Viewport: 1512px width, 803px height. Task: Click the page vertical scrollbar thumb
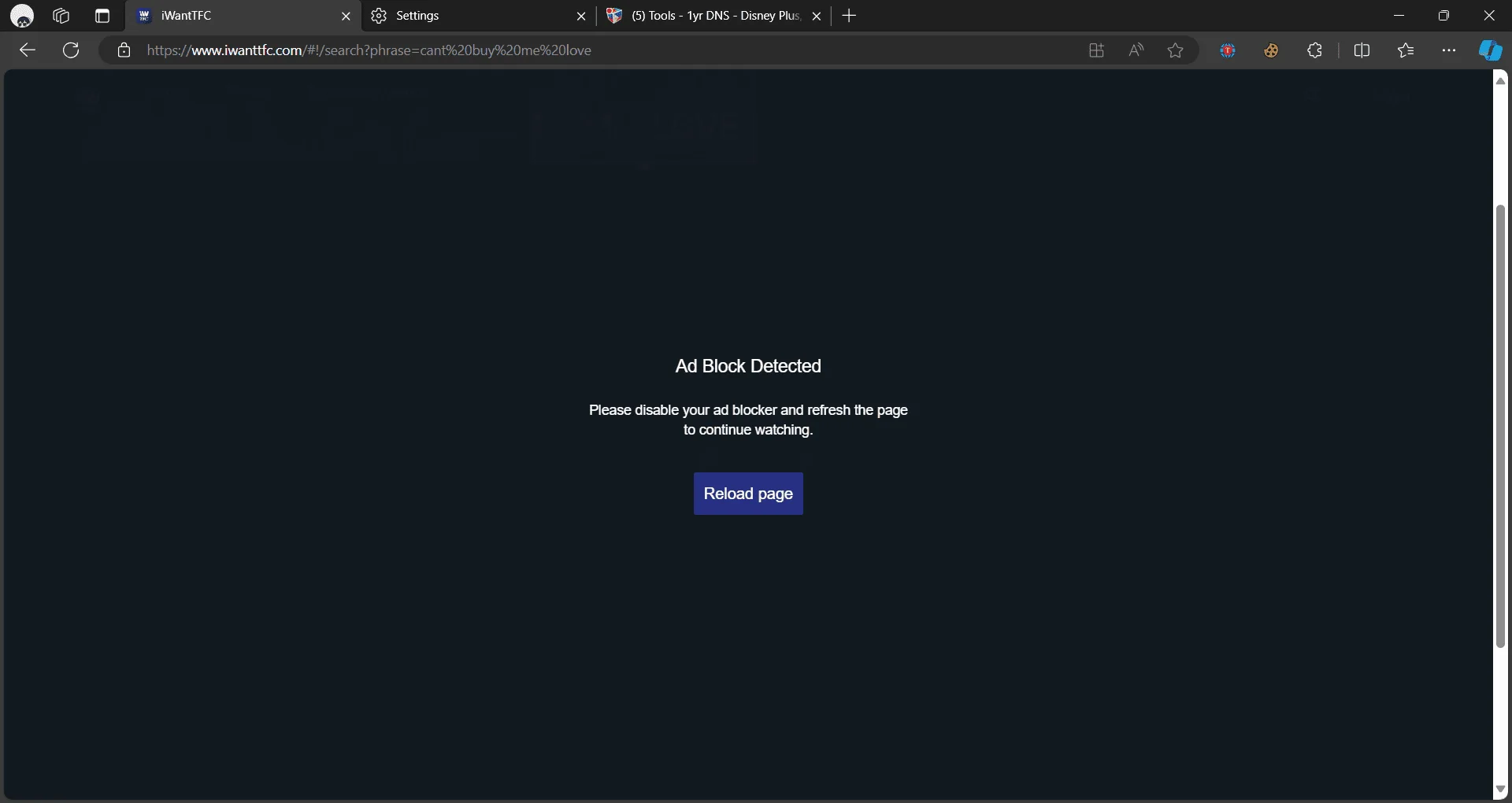[x=1500, y=426]
